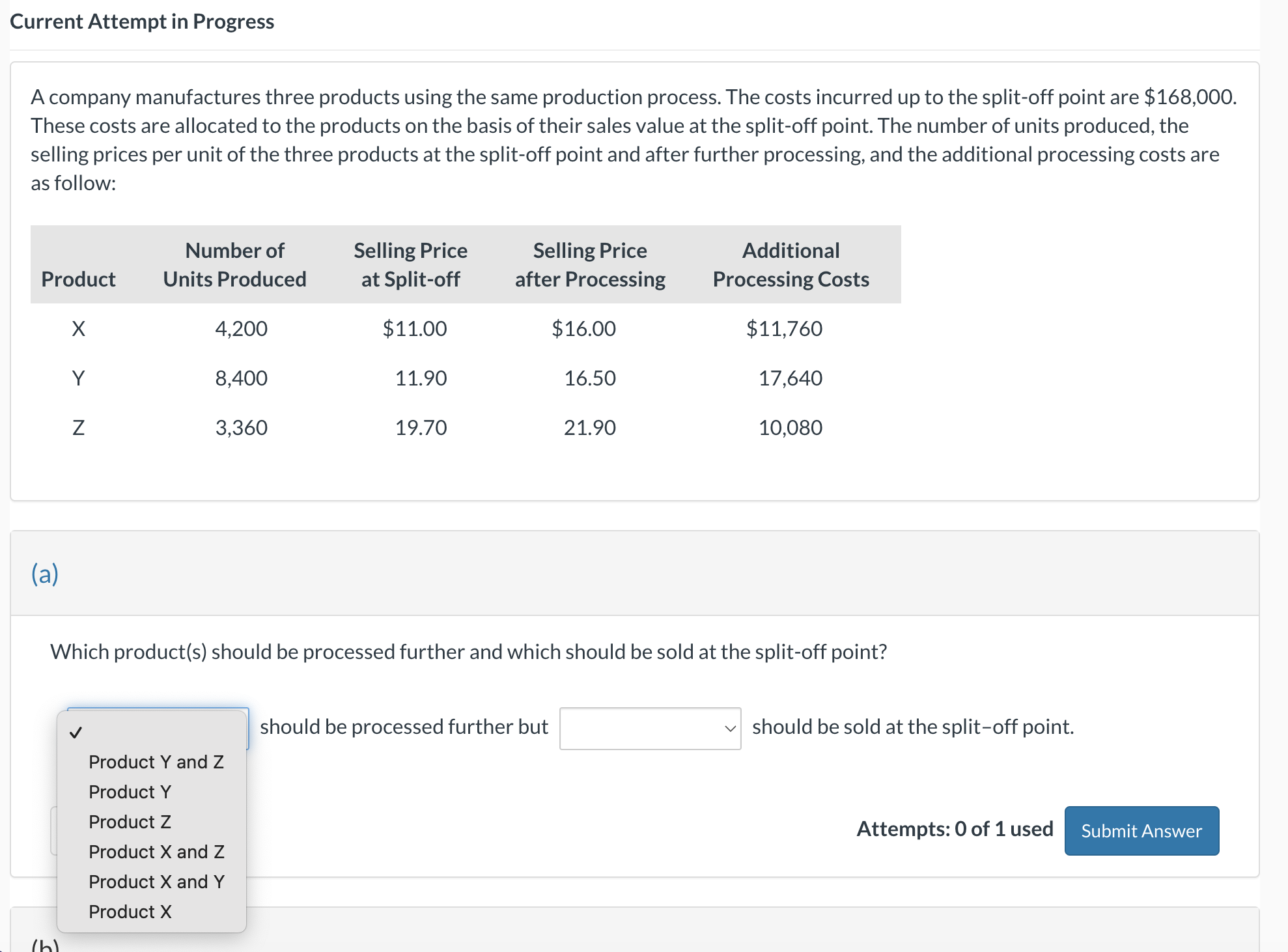Select "Product X" option
This screenshot has height=952, width=1288.
(x=130, y=912)
